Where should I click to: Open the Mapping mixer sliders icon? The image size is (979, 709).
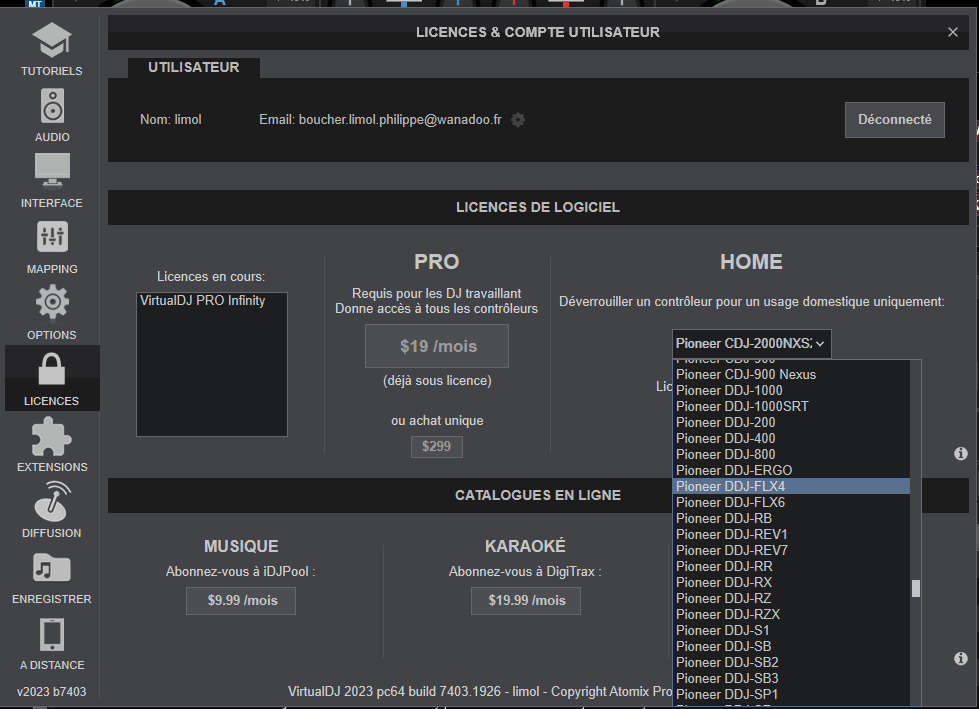click(52, 237)
